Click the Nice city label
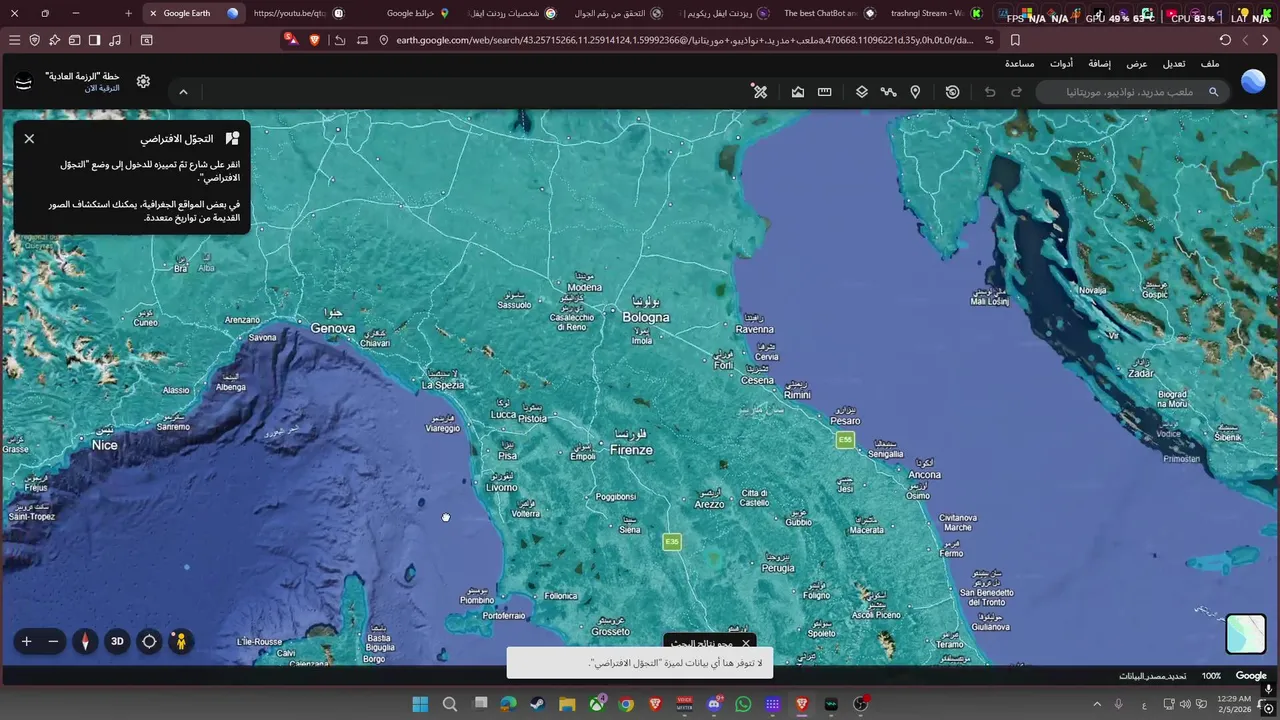1280x720 pixels. pos(104,445)
